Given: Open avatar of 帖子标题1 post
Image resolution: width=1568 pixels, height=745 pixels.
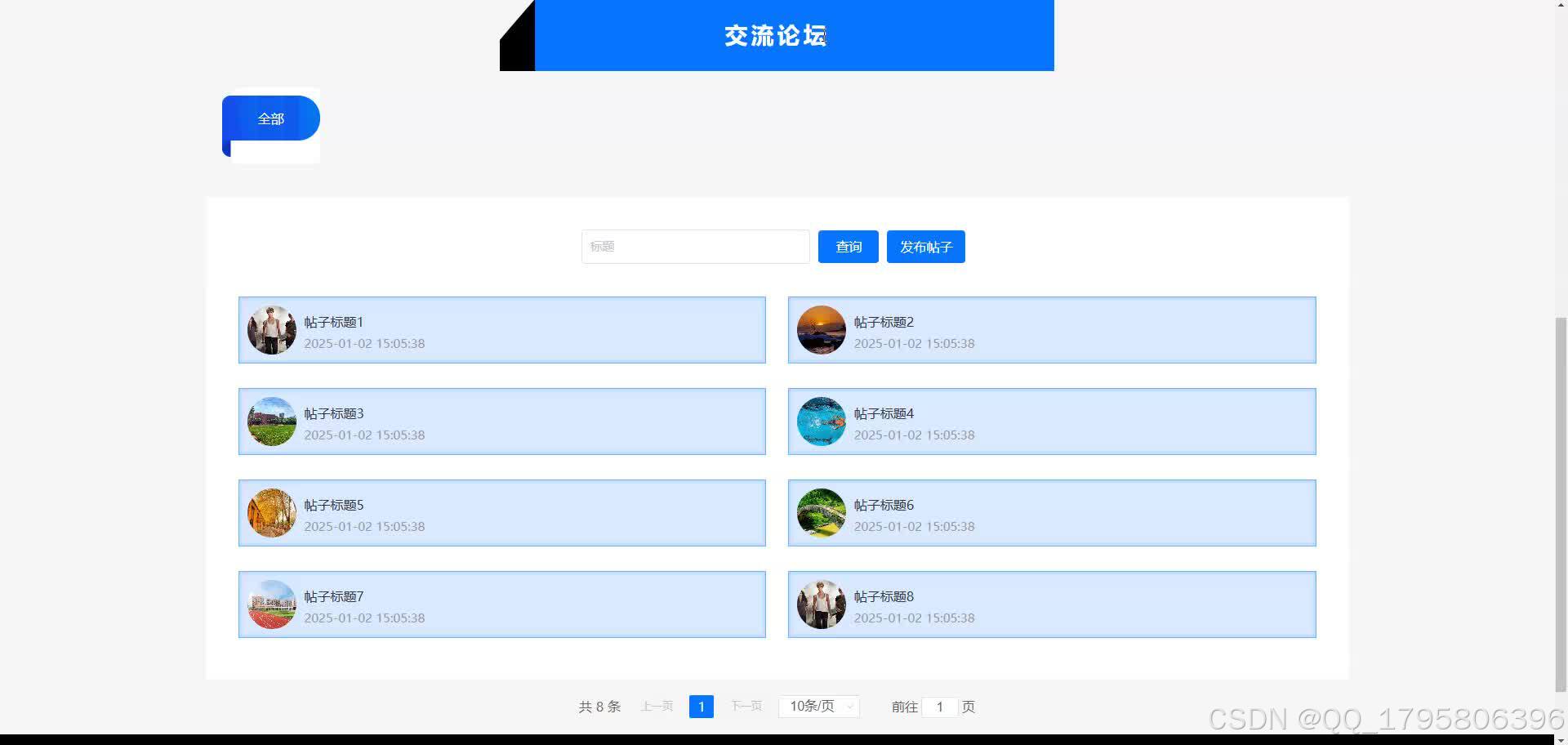Looking at the screenshot, I should point(272,330).
